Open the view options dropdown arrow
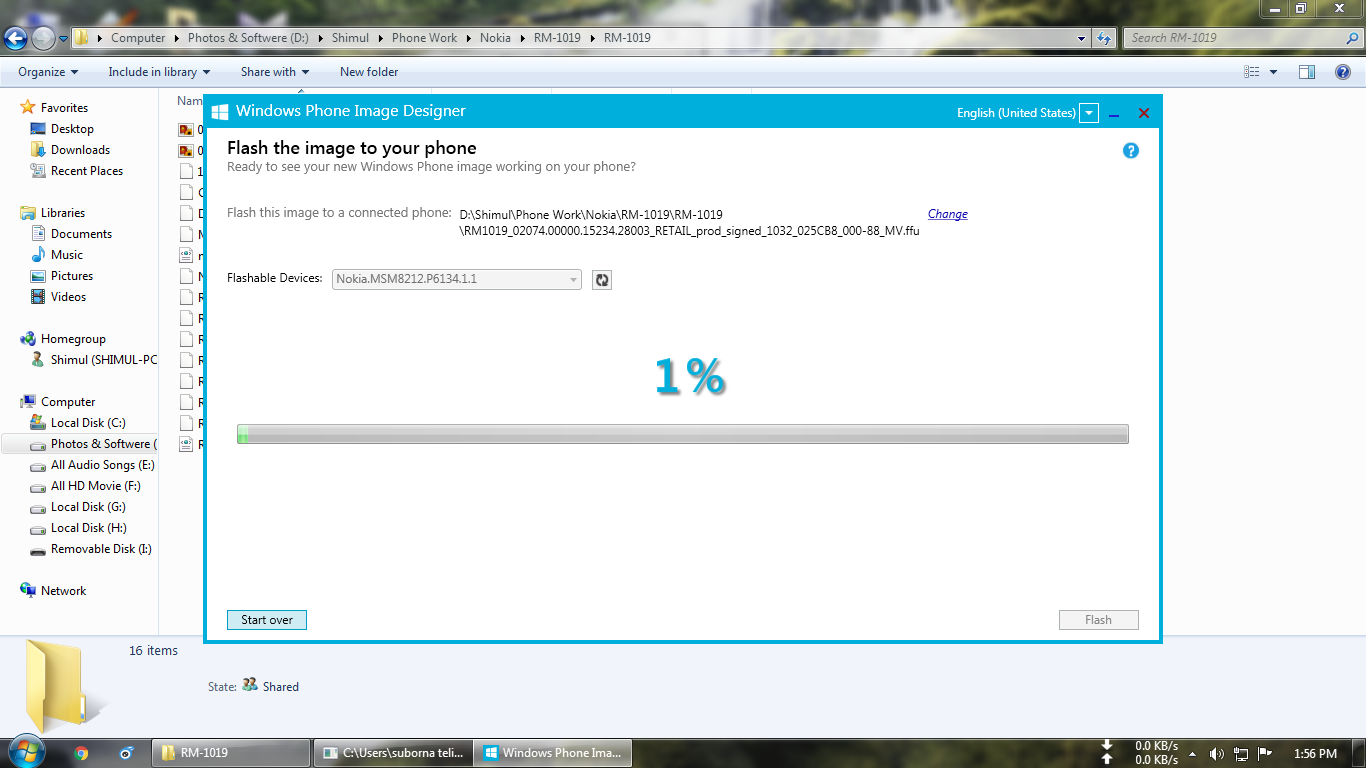Screen dimensions: 1366x768 (x=1273, y=72)
